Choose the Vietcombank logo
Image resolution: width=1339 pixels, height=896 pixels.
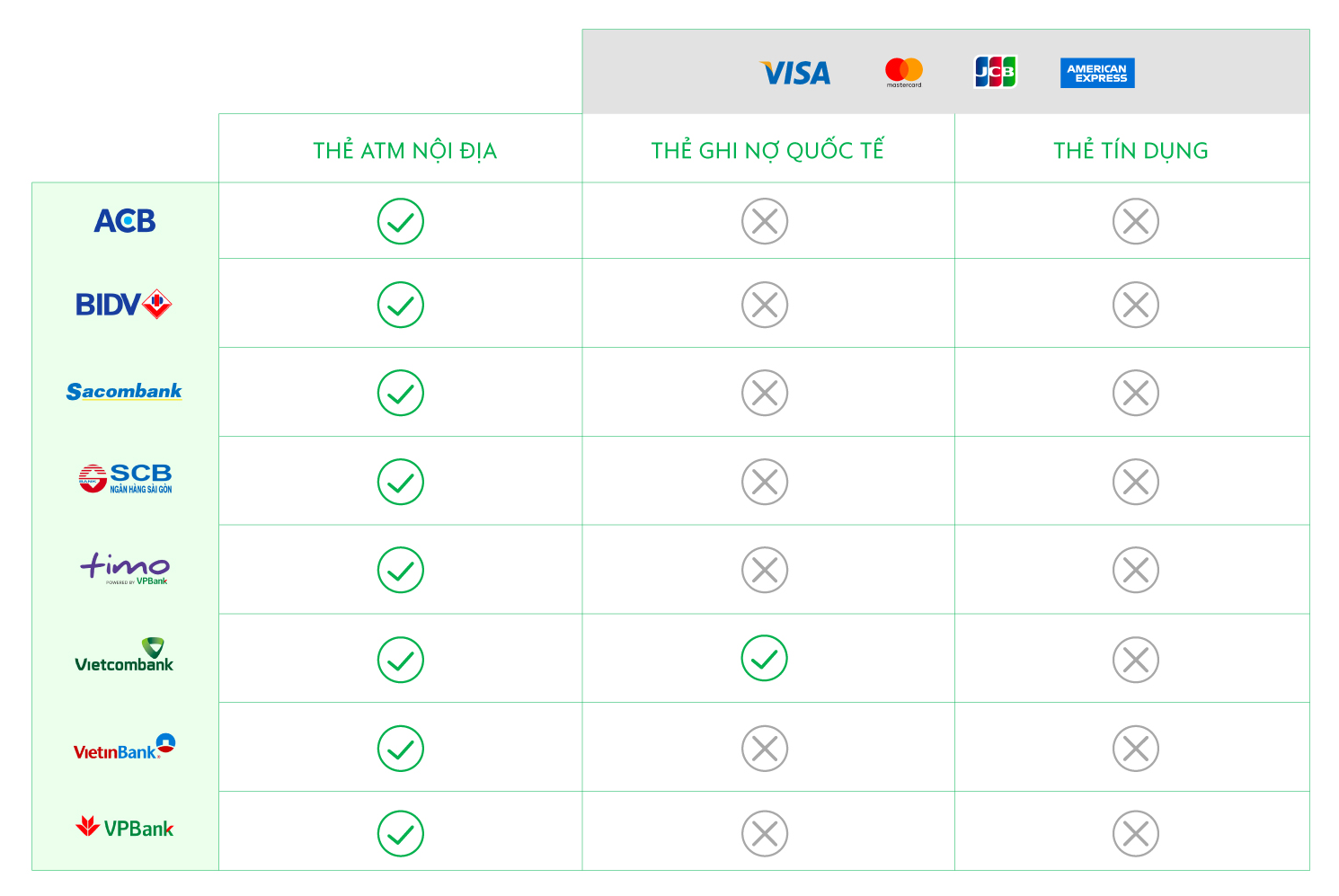tap(124, 656)
